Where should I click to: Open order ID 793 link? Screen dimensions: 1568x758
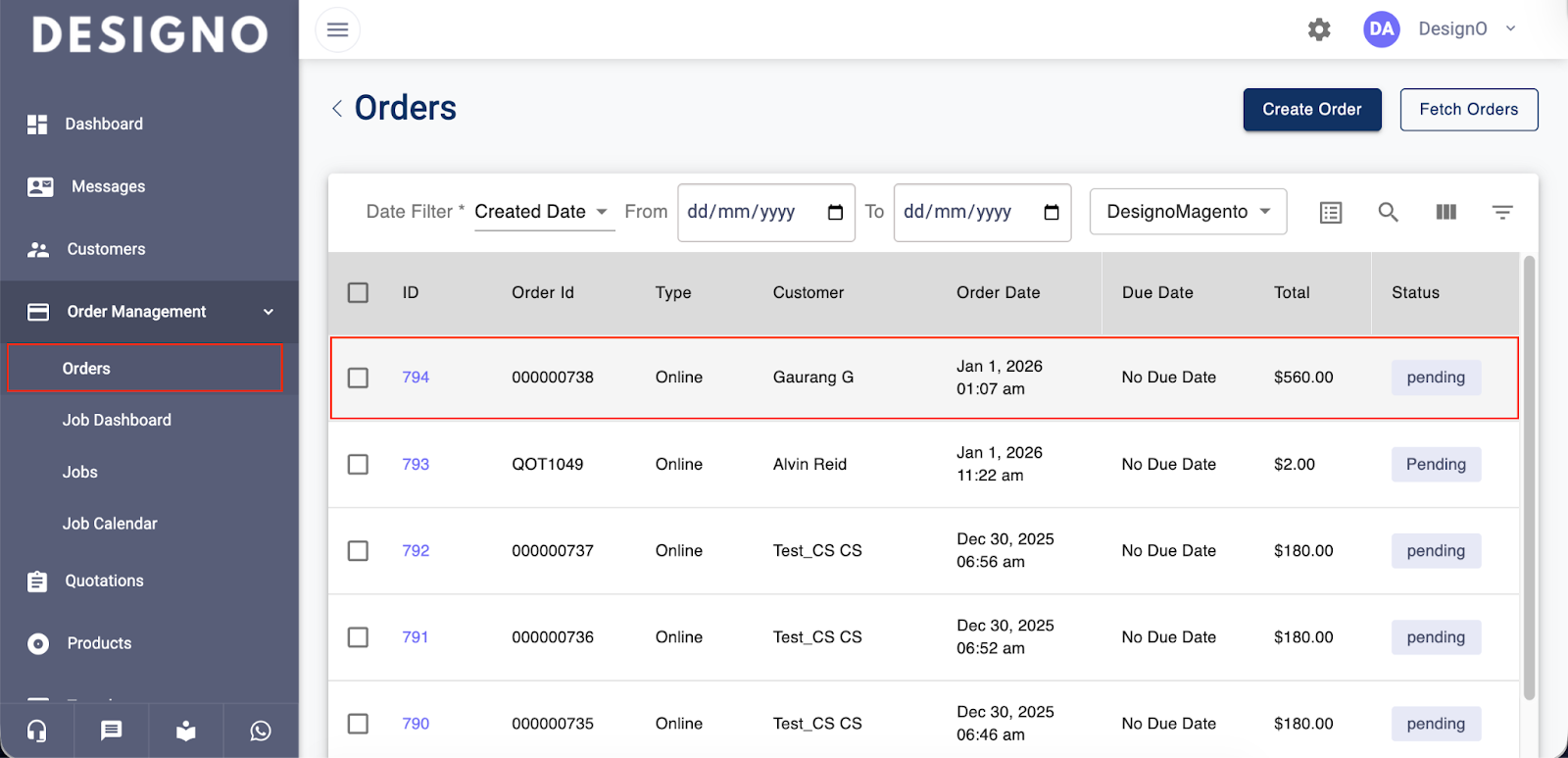[416, 464]
